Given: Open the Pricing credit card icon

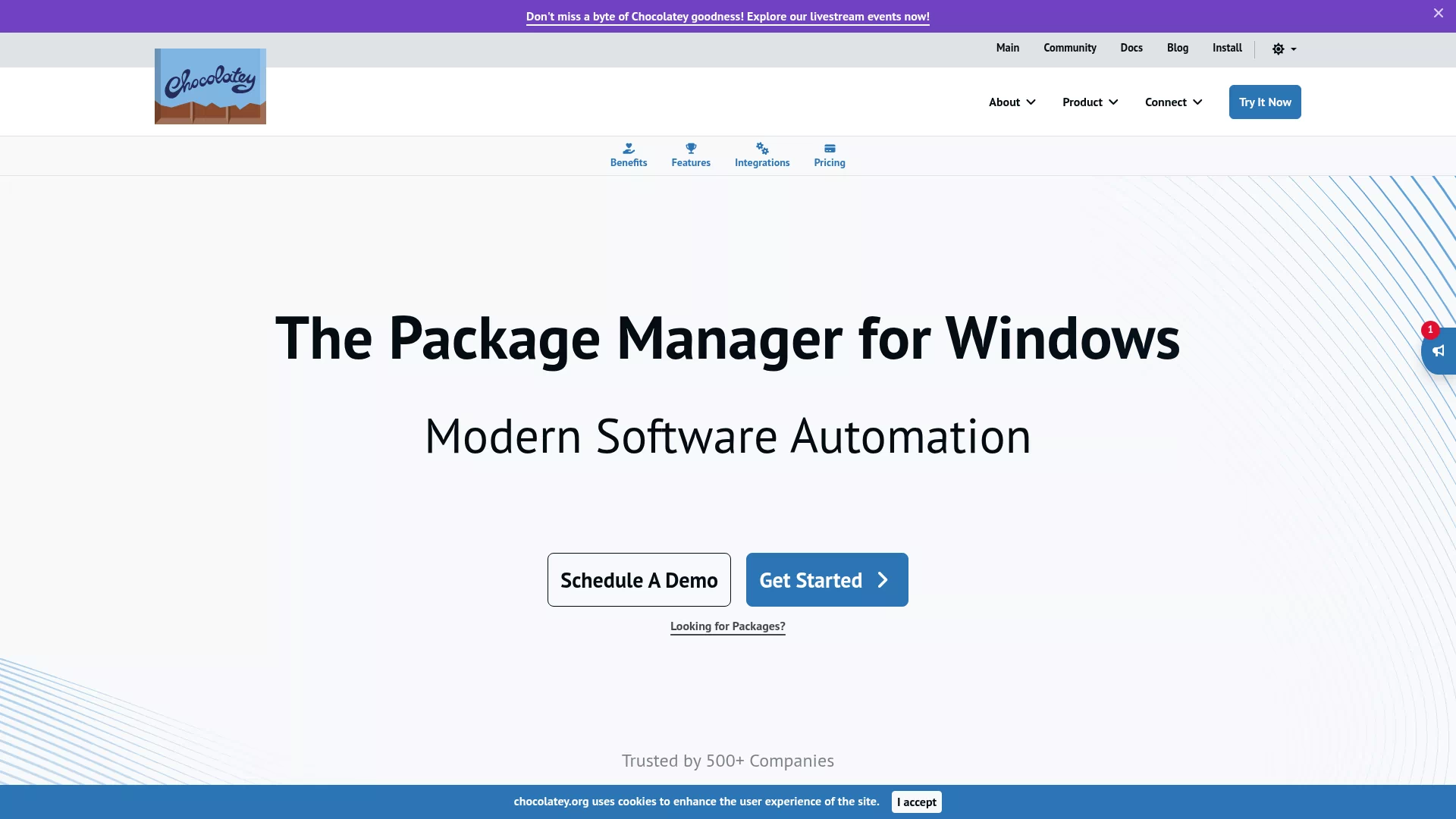Looking at the screenshot, I should pyautogui.click(x=830, y=149).
